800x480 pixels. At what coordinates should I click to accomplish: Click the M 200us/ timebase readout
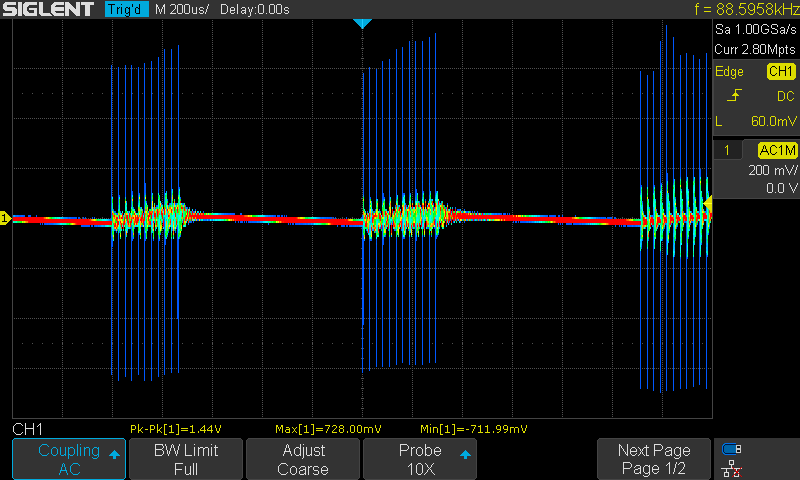click(182, 9)
